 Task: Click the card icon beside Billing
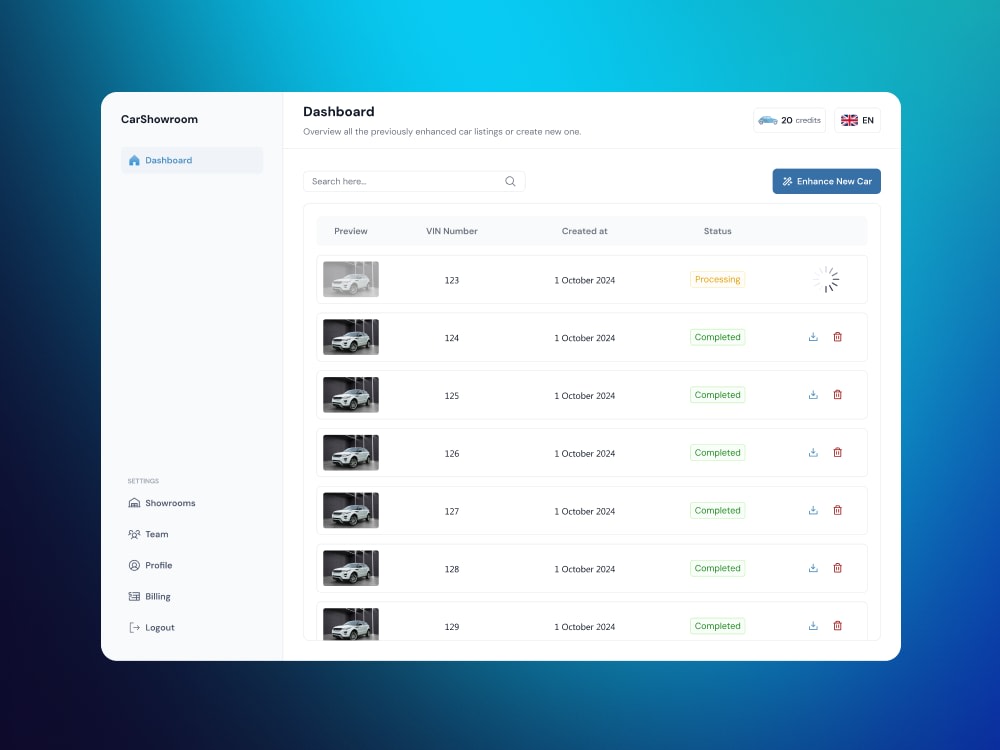(x=134, y=596)
